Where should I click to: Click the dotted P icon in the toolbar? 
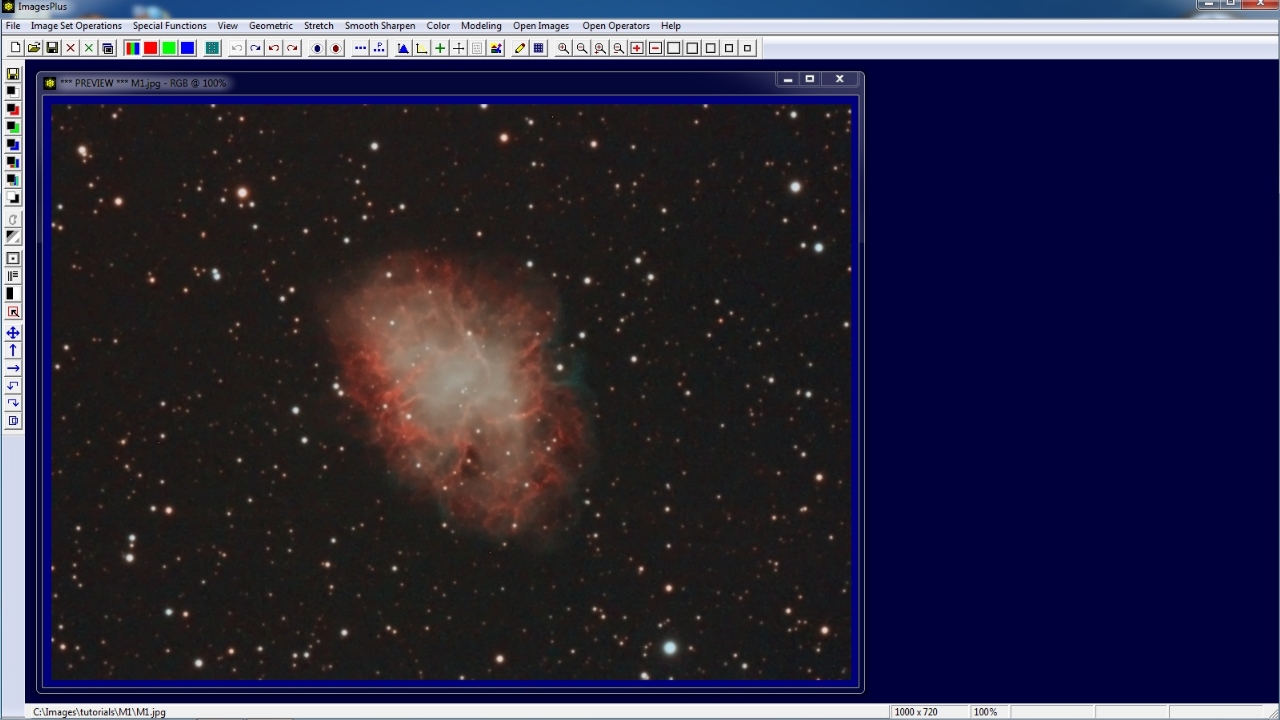pyautogui.click(x=379, y=48)
